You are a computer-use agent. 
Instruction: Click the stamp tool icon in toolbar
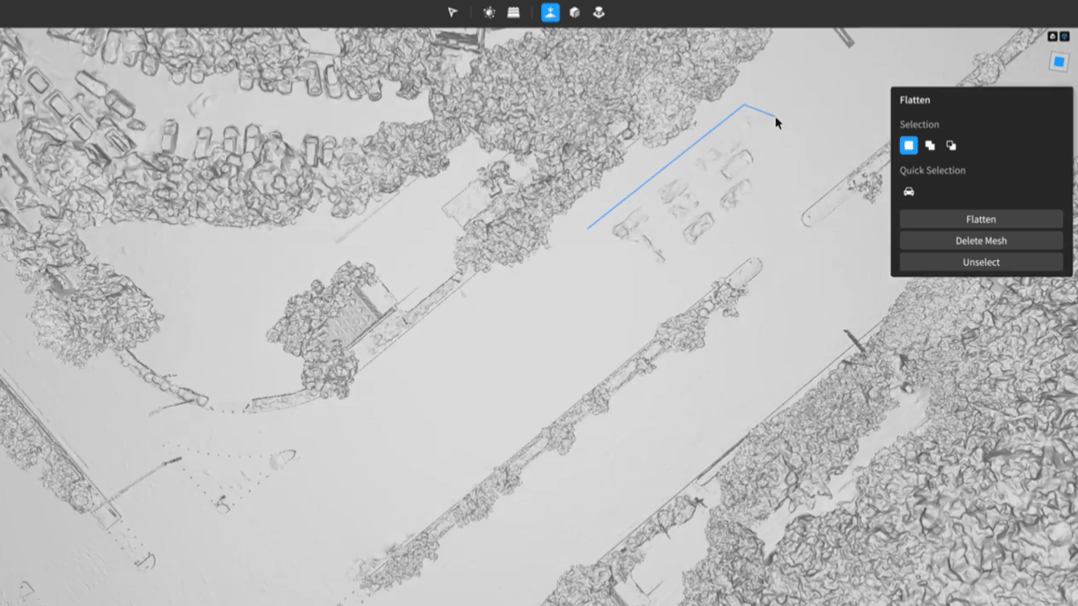coord(599,12)
